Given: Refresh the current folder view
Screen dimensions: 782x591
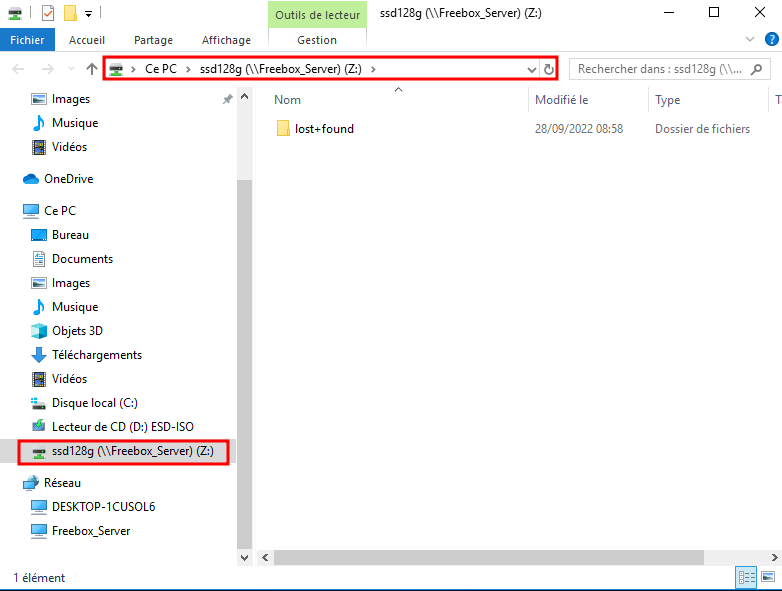Looking at the screenshot, I should pyautogui.click(x=548, y=69).
